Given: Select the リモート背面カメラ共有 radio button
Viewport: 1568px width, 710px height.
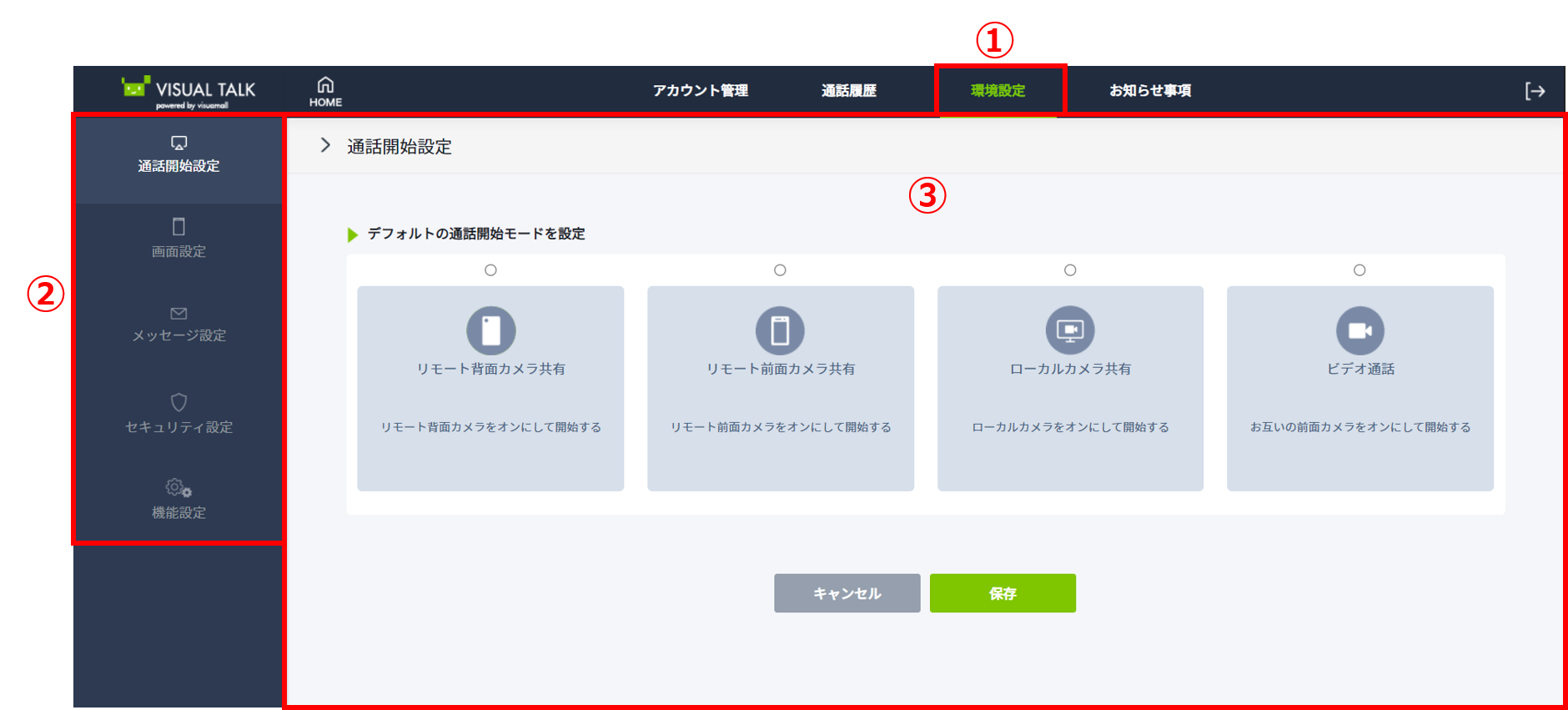Looking at the screenshot, I should point(490,270).
